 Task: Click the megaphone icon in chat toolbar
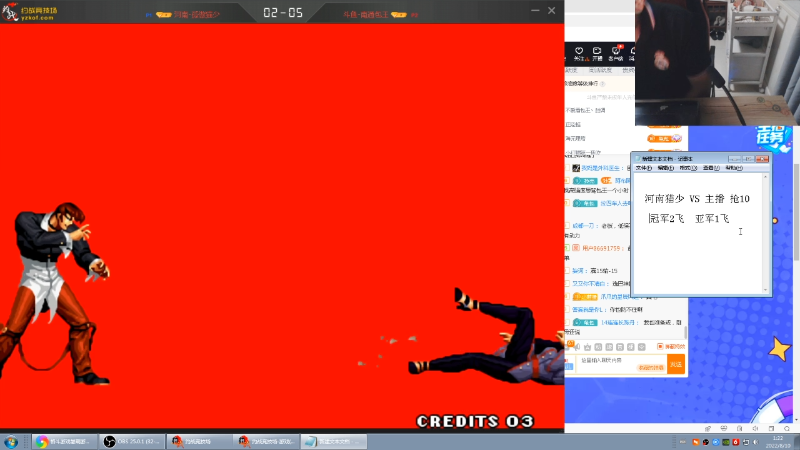(577, 347)
